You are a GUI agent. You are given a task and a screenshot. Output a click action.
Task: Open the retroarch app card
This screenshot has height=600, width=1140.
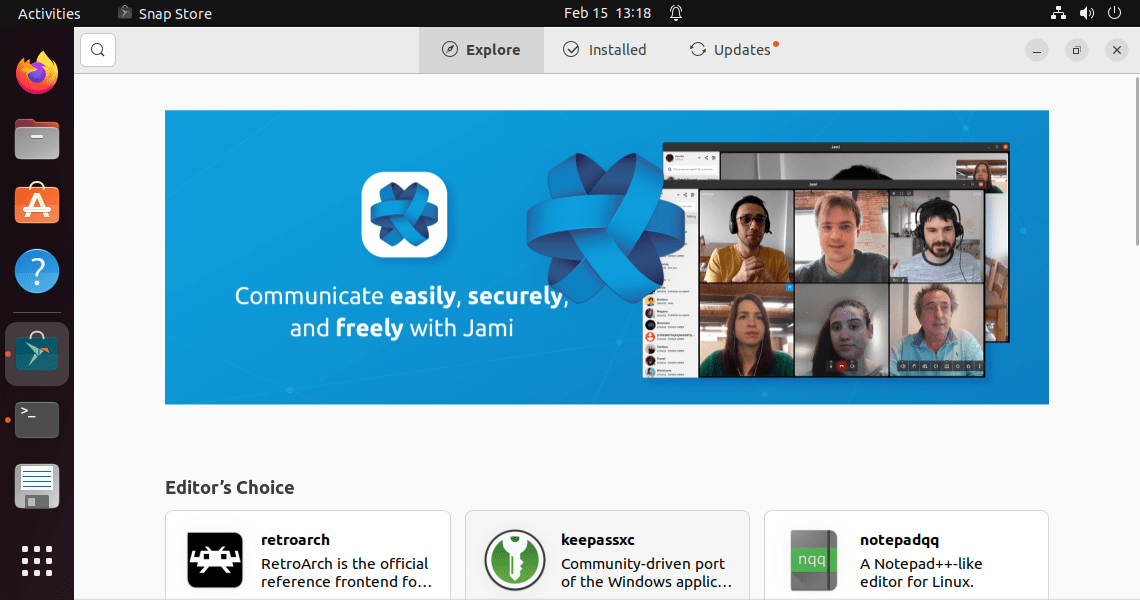coord(308,555)
